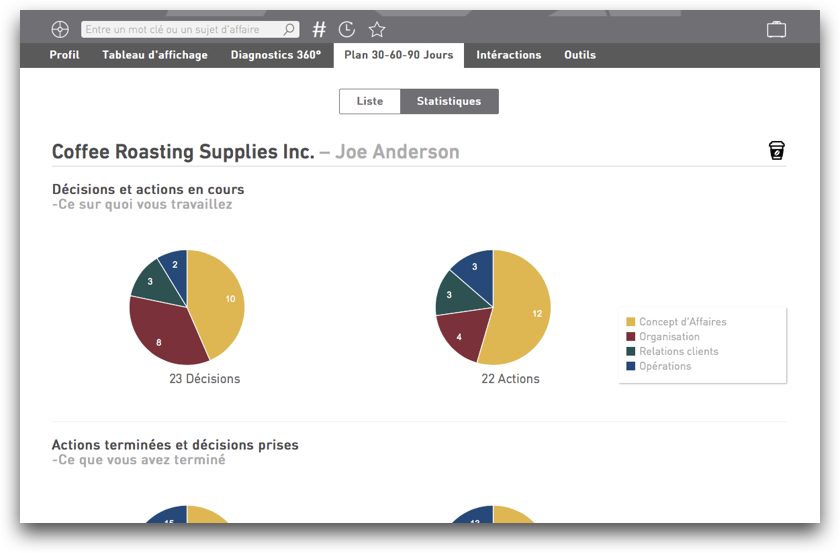Select green slice 3 in Décisions pie
The image size is (840, 553).
[153, 283]
